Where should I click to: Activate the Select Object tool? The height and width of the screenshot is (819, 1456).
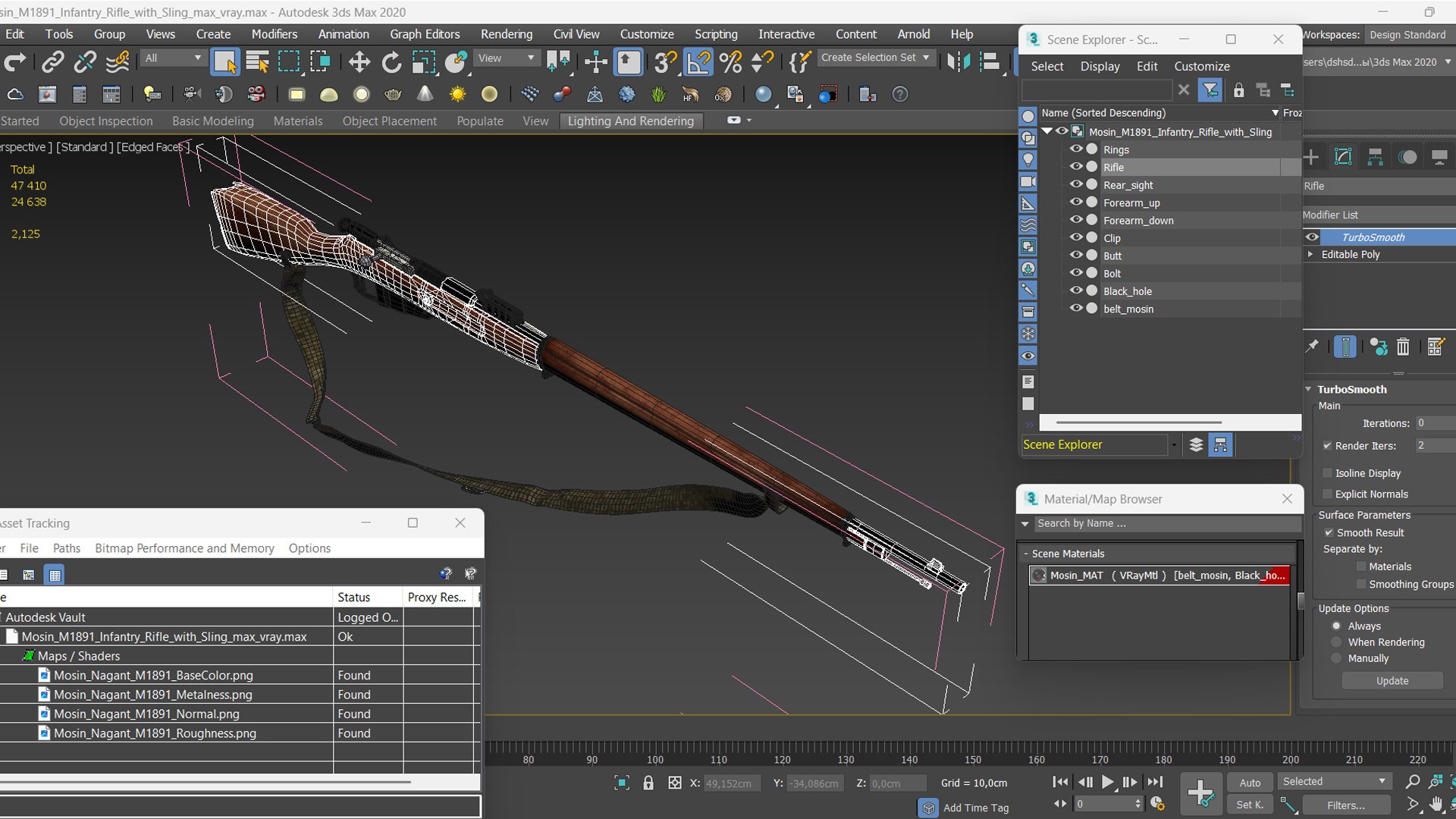tap(225, 62)
